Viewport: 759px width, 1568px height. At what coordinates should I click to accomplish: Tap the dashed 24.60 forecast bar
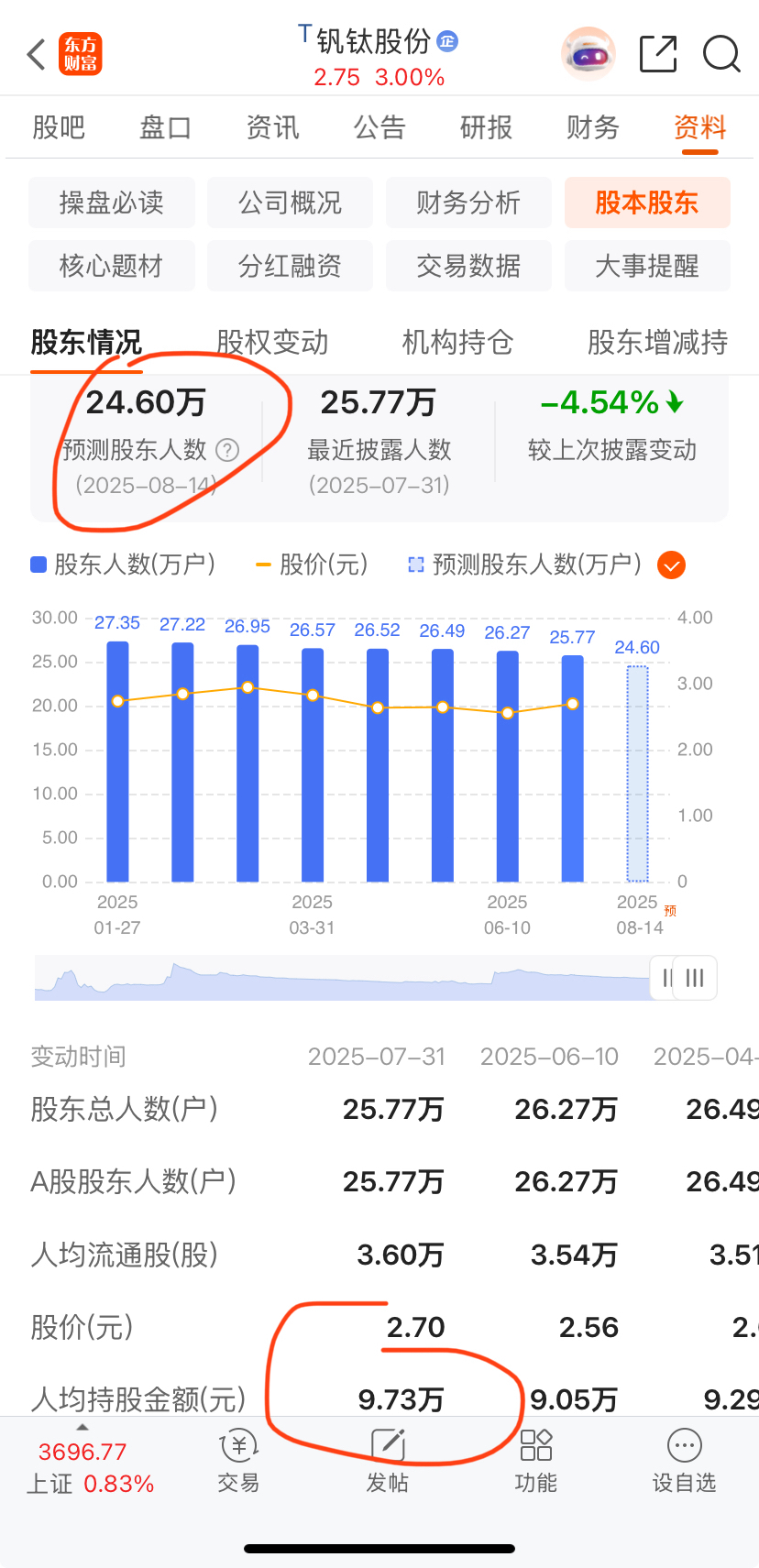[x=637, y=773]
